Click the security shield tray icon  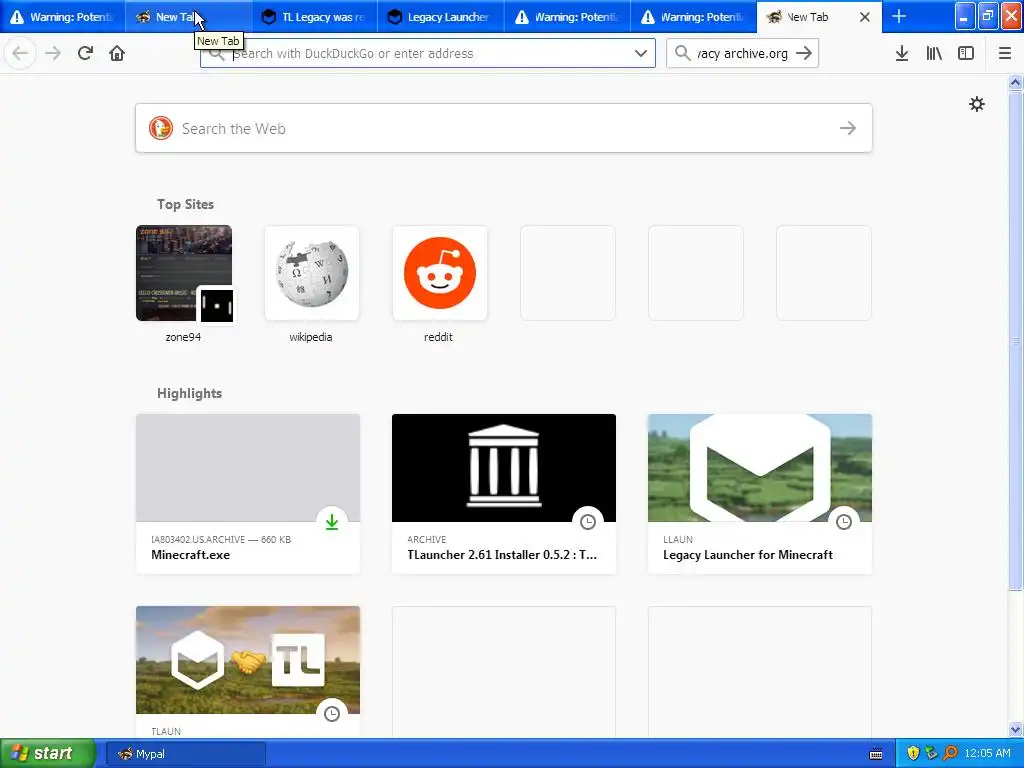click(913, 754)
